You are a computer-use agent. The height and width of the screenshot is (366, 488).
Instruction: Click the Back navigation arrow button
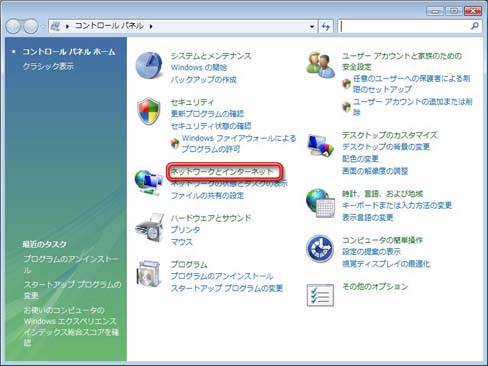coord(13,26)
